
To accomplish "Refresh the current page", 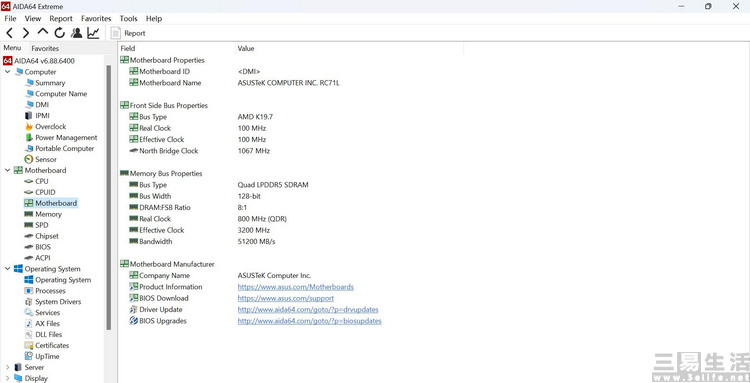I will click(59, 33).
